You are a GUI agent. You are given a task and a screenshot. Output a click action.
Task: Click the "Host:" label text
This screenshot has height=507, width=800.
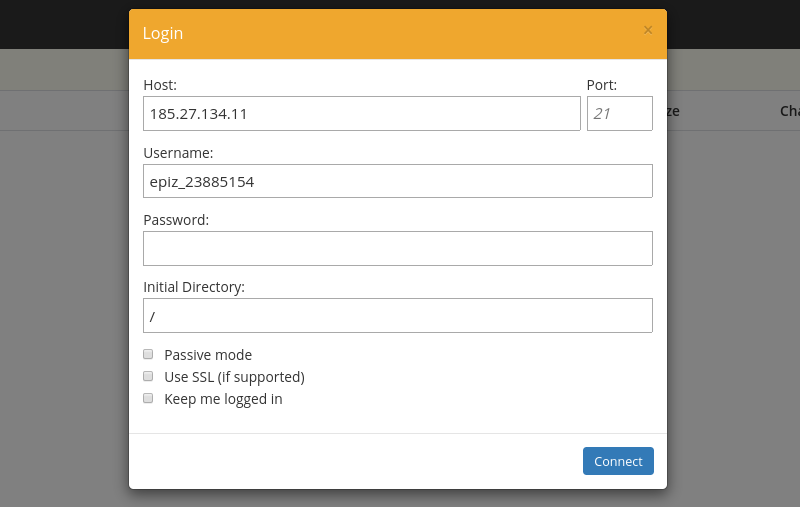click(160, 85)
